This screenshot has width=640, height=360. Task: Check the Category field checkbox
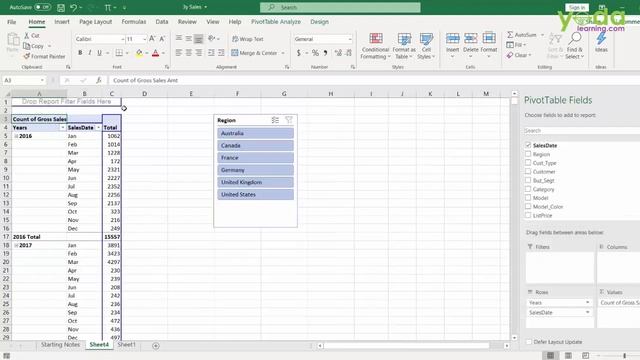pos(528,189)
